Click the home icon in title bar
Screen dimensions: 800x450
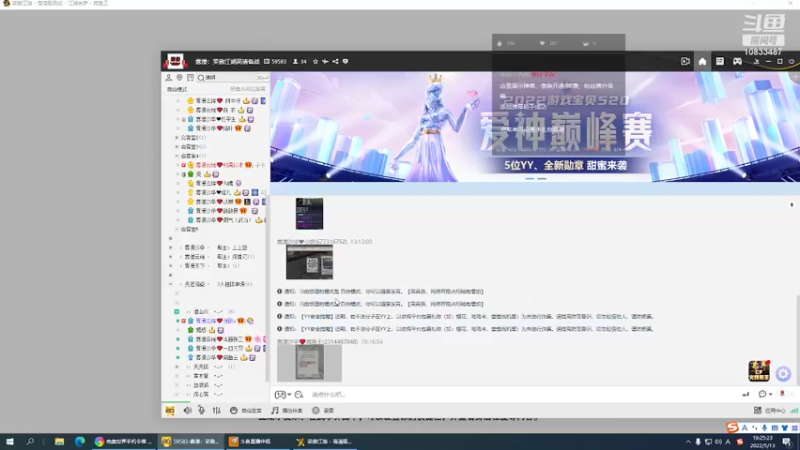(x=703, y=61)
